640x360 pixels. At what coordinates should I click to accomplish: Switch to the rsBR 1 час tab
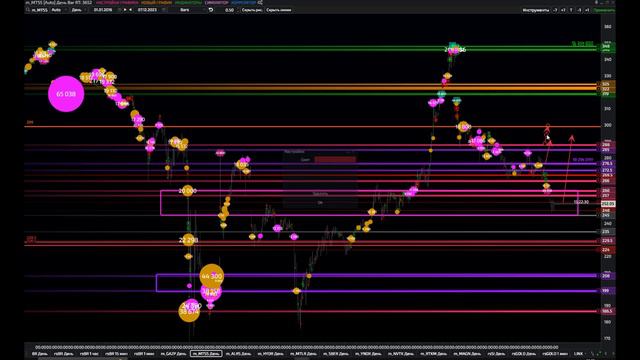(89, 354)
